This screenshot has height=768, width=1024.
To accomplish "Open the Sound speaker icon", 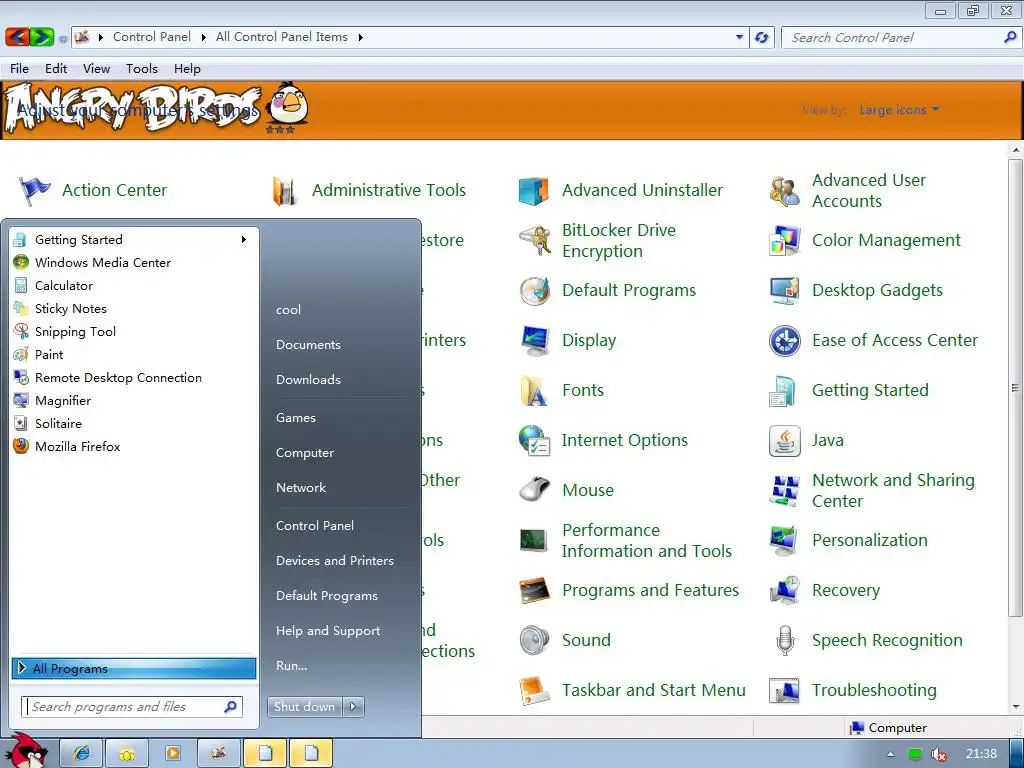I will pos(535,640).
